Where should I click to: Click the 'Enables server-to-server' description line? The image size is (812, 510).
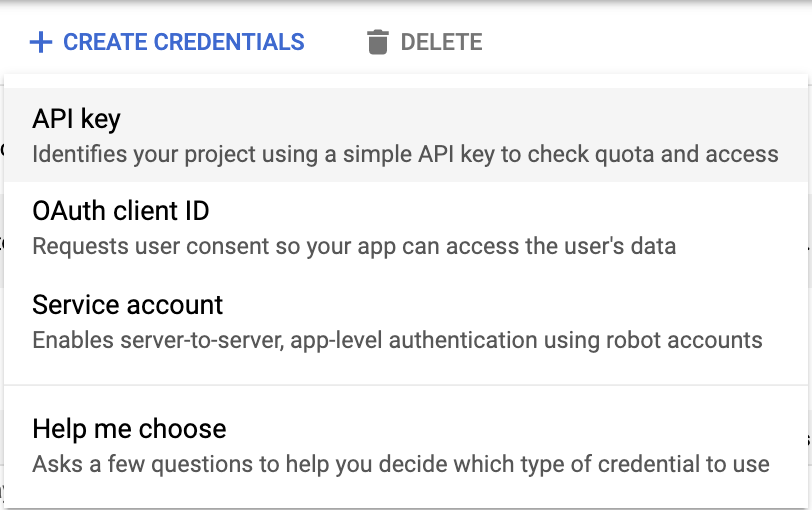click(397, 339)
